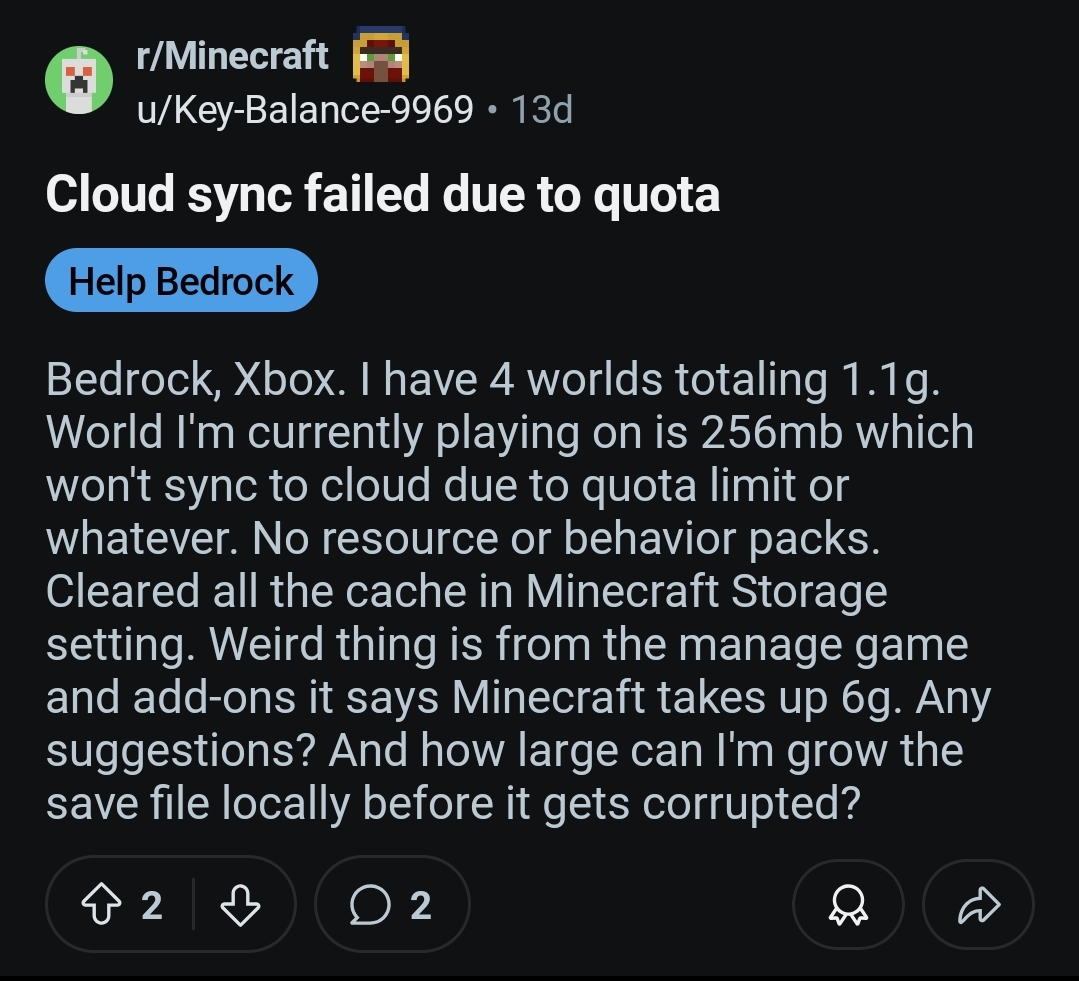The height and width of the screenshot is (981, 1079).
Task: Open the r/Minecraft community avatar
Action: (x=79, y=80)
